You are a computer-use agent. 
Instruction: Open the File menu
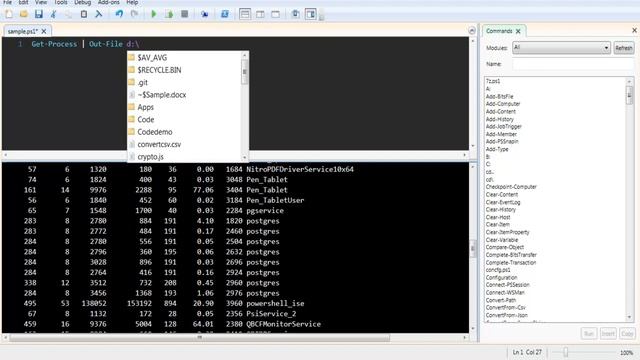tap(7, 2)
